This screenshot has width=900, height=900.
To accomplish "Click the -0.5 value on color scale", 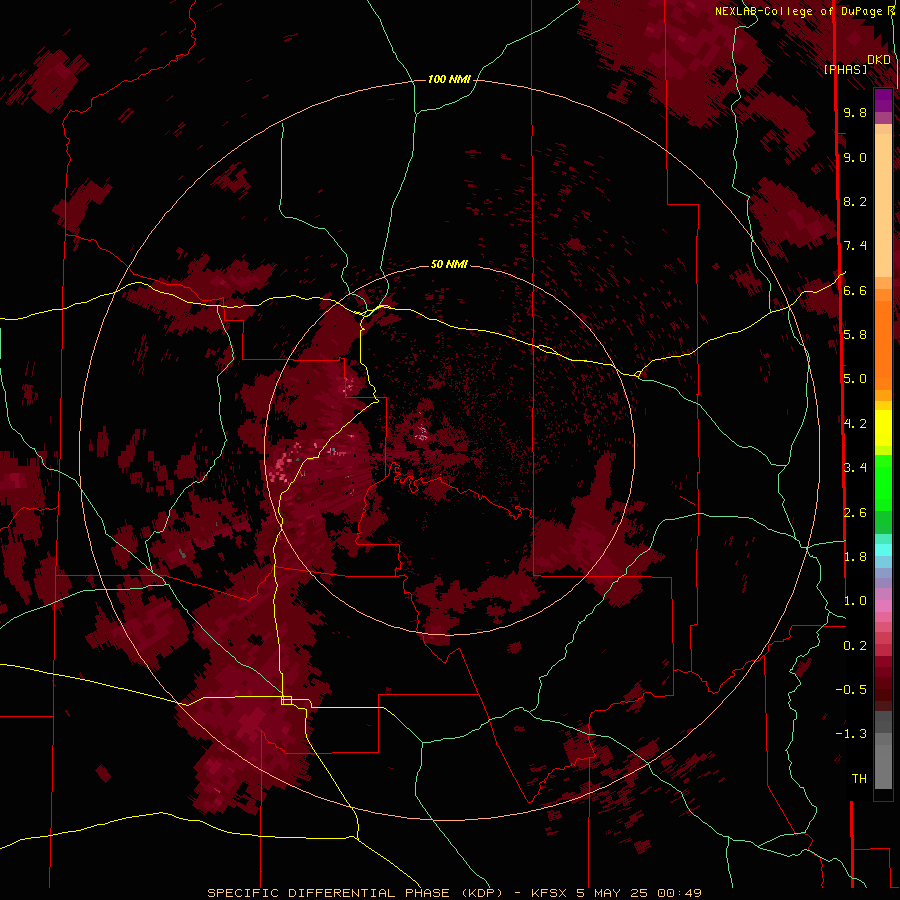I will click(x=851, y=690).
